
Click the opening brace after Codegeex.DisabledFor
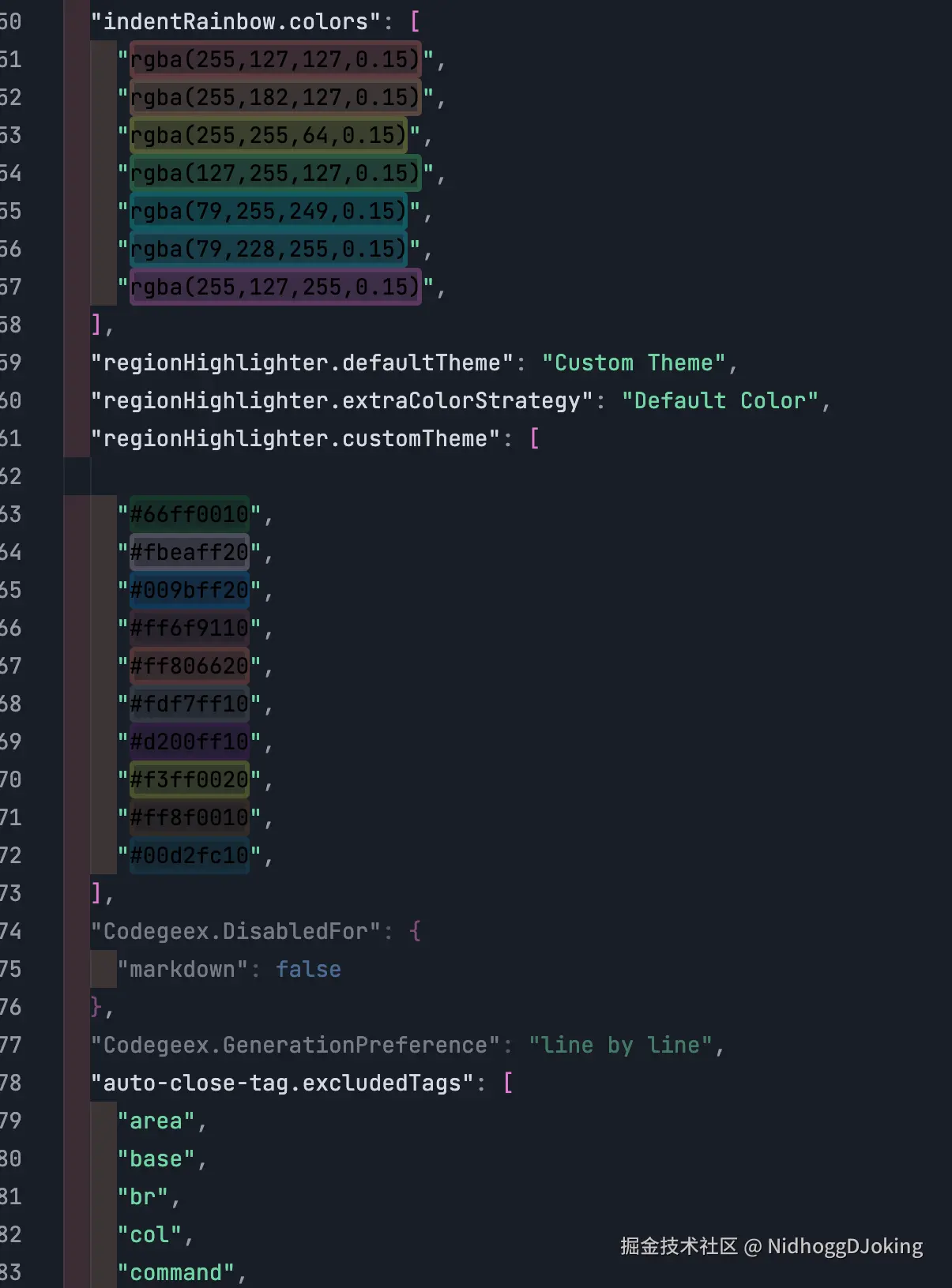coord(416,931)
